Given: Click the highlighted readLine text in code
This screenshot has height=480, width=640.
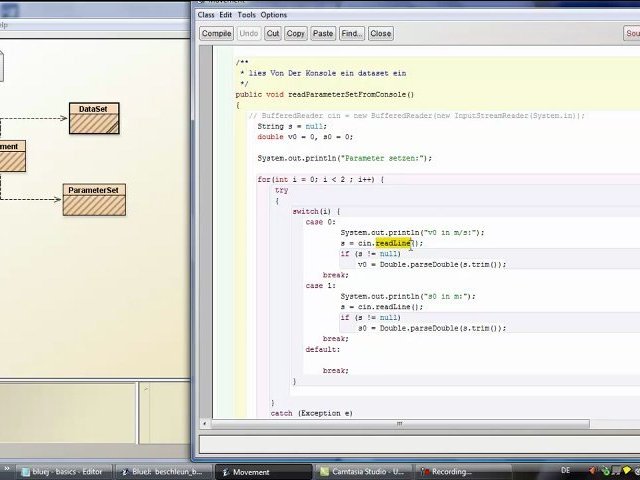Looking at the screenshot, I should [x=393, y=243].
